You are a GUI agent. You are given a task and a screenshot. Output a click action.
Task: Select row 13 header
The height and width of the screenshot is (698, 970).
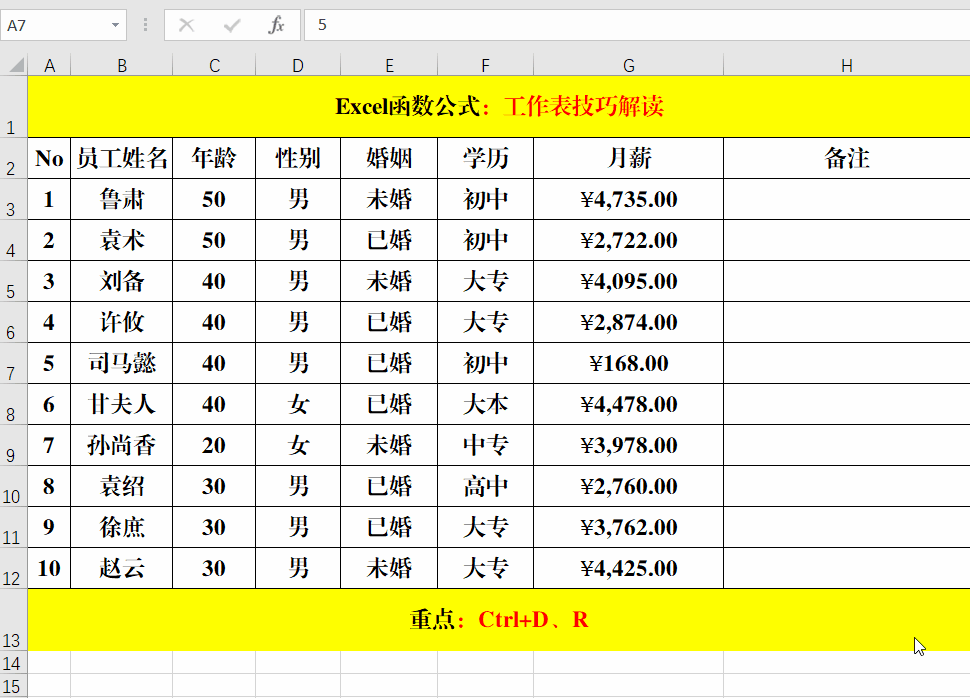click(14, 619)
